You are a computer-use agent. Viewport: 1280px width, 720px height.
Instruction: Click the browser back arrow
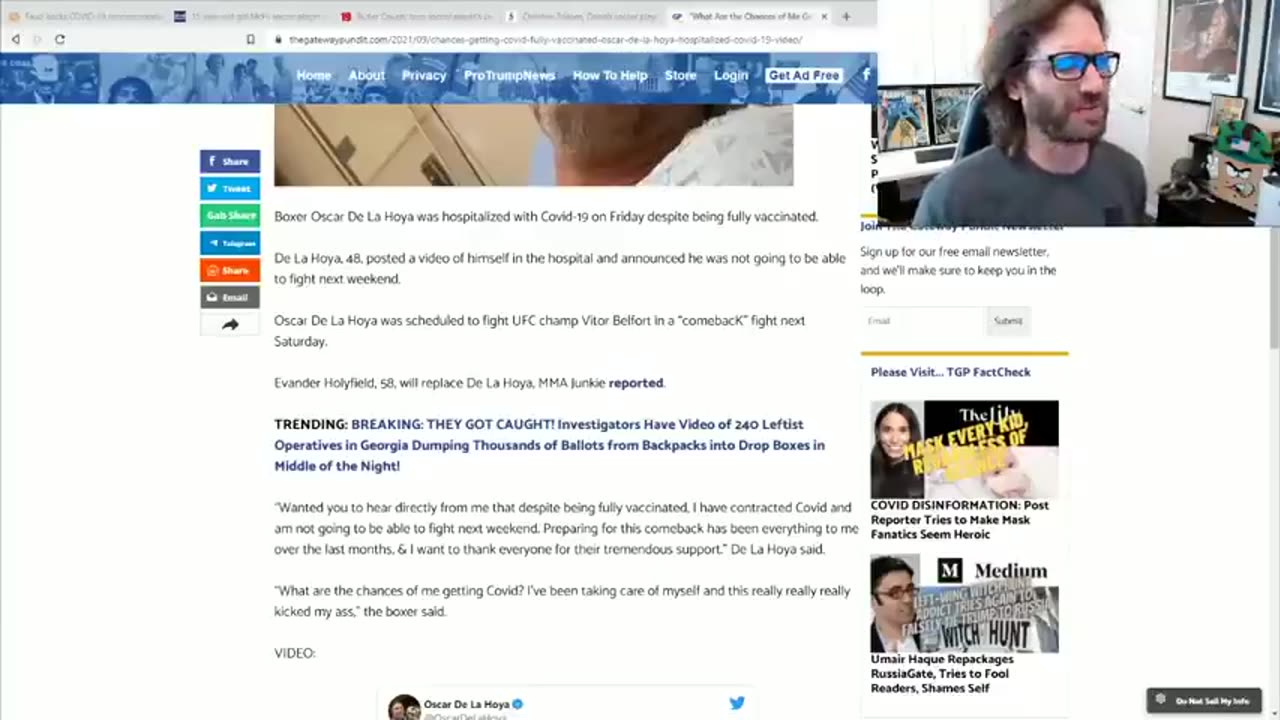click(x=15, y=39)
